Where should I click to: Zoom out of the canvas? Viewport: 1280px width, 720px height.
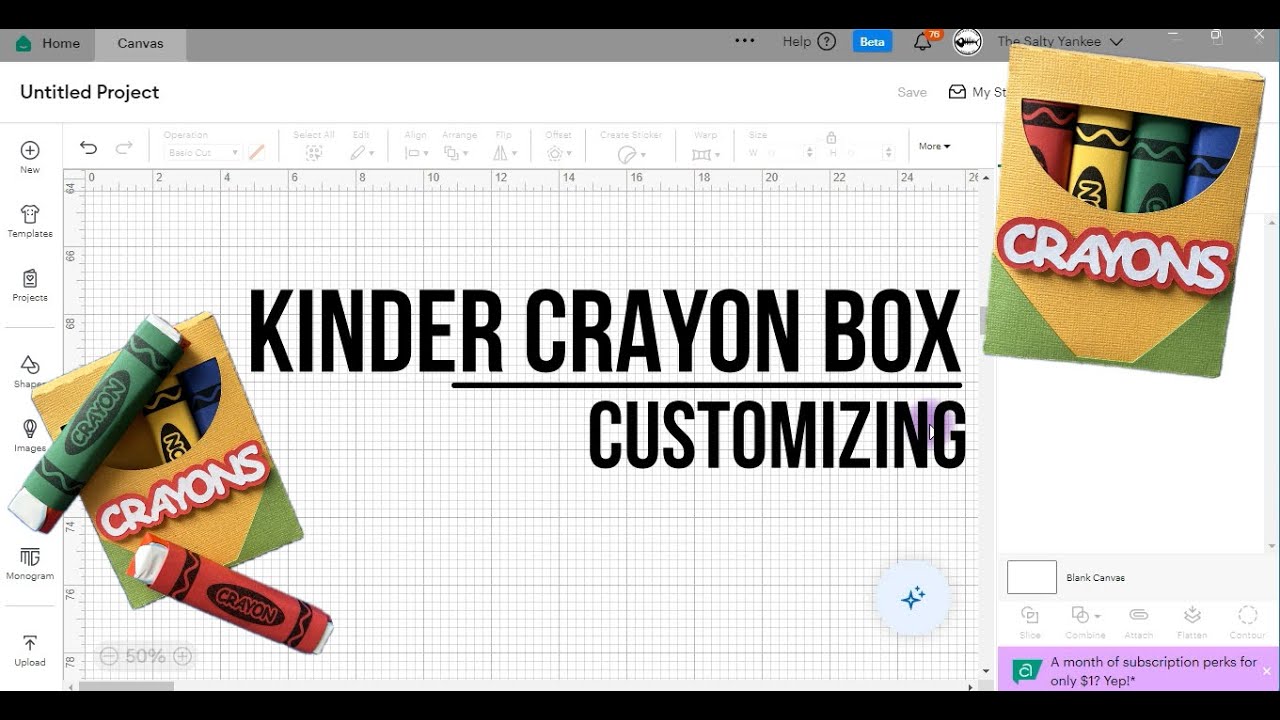[x=109, y=656]
